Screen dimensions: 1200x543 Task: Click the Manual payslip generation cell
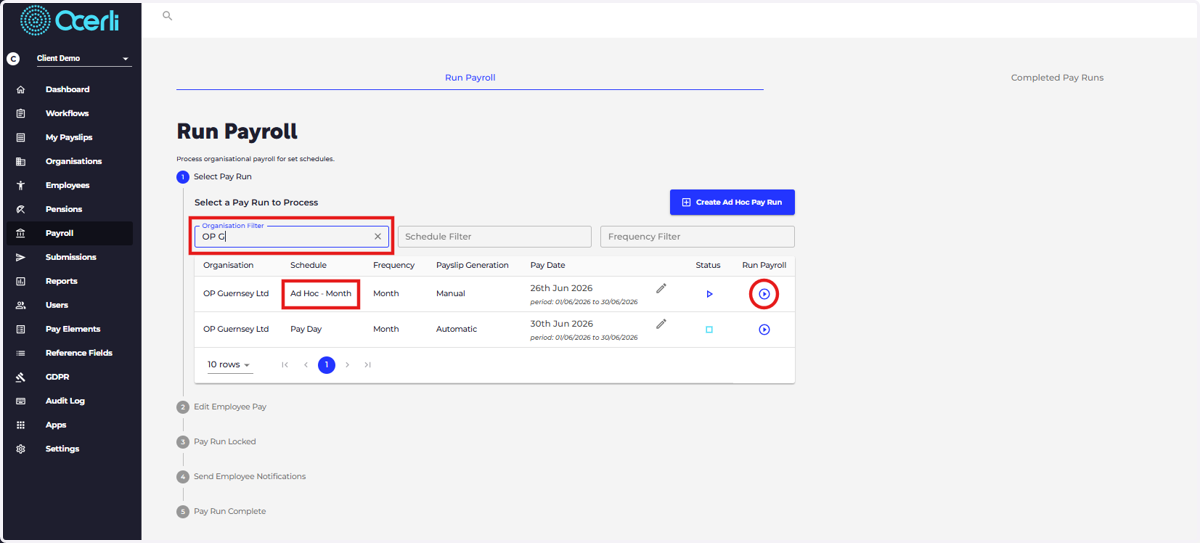click(450, 294)
